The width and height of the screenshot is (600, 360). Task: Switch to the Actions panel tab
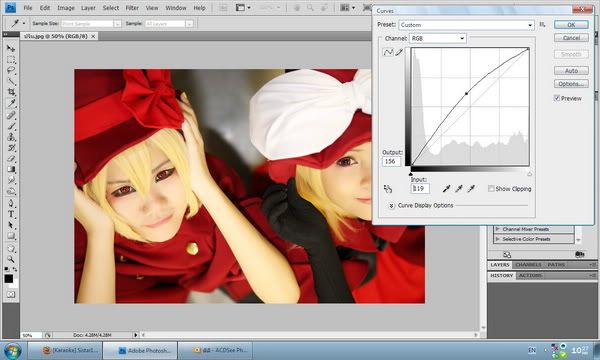pyautogui.click(x=530, y=275)
